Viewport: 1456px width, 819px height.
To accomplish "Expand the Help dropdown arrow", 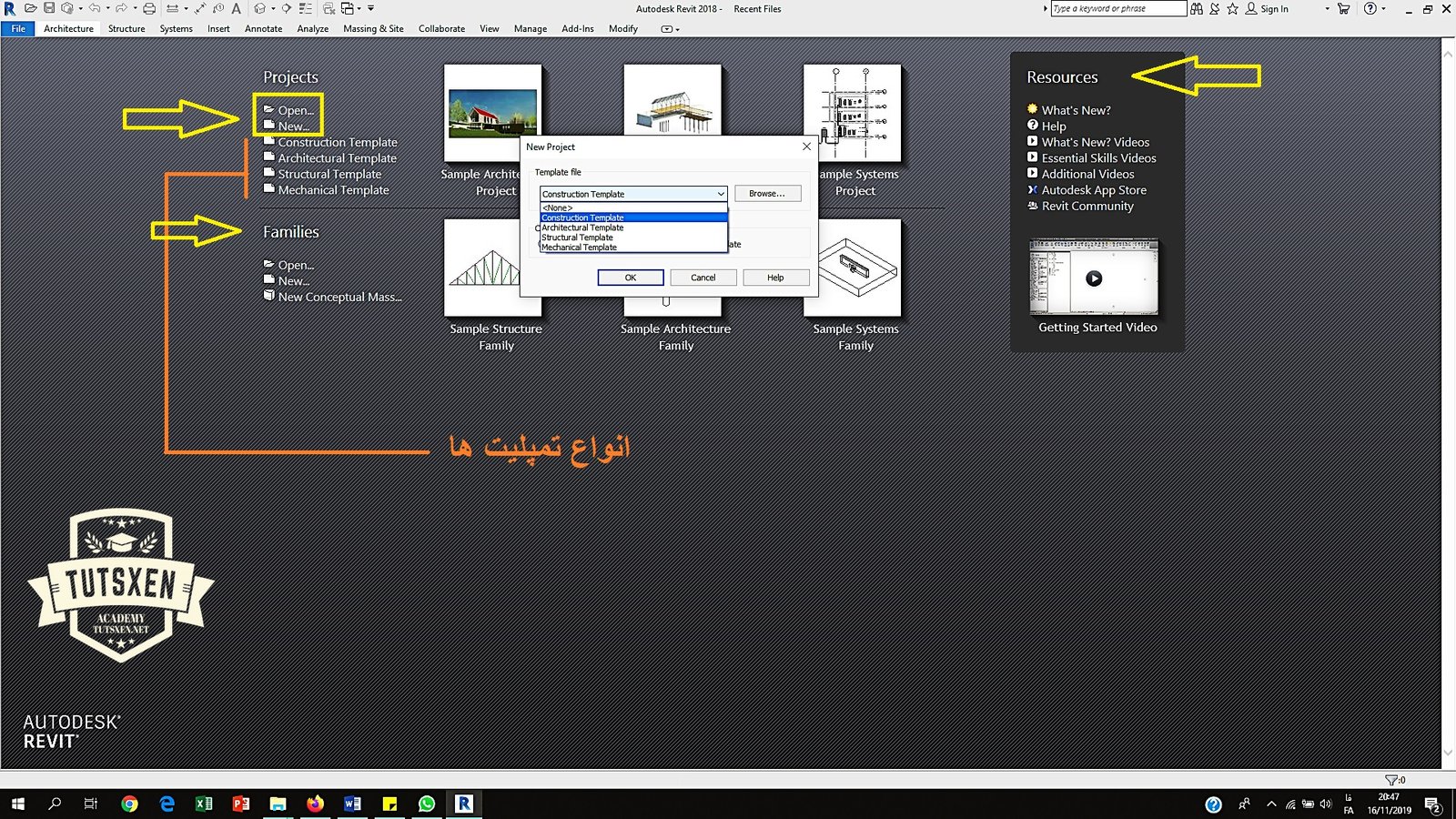I will click(1384, 8).
